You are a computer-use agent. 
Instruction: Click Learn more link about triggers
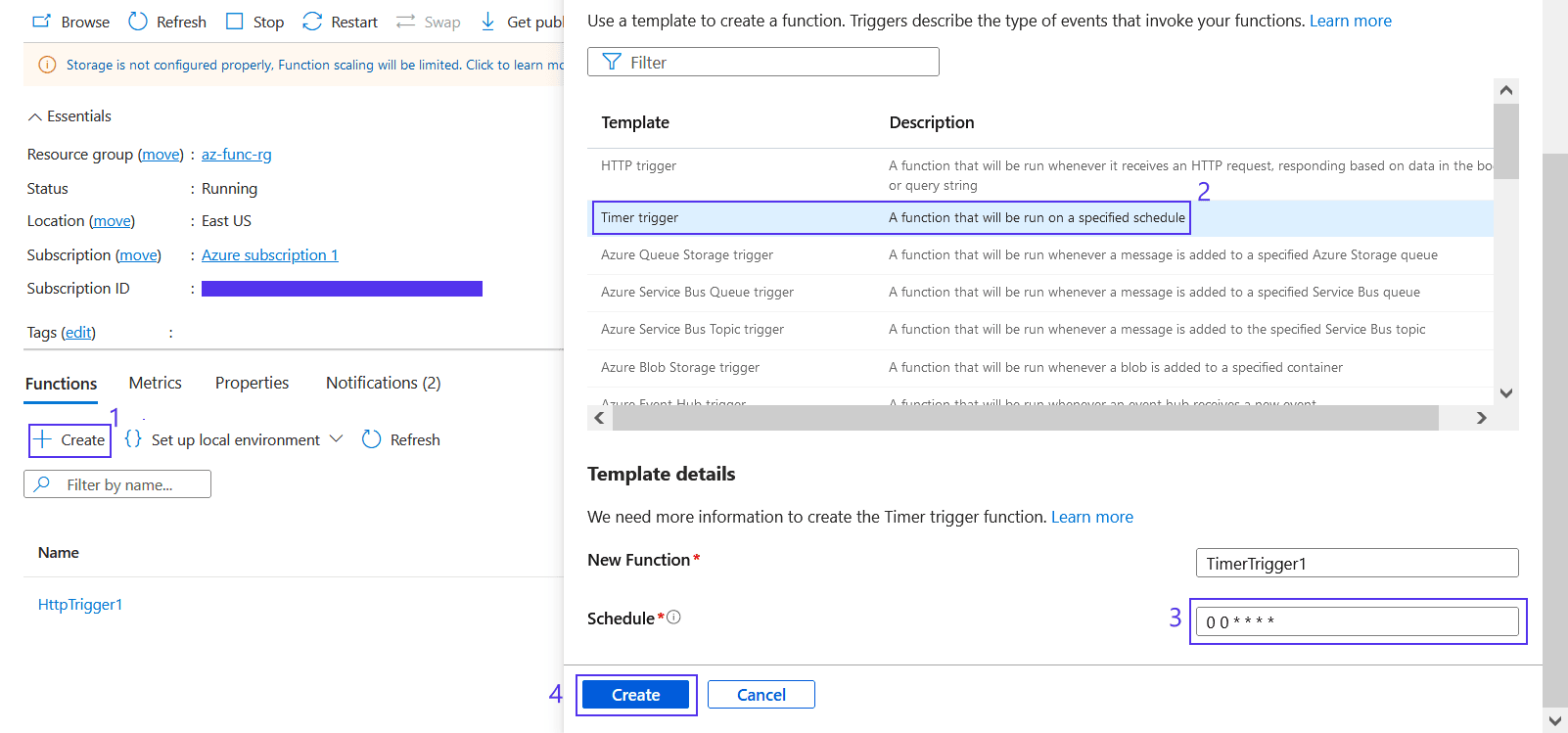coord(1350,21)
